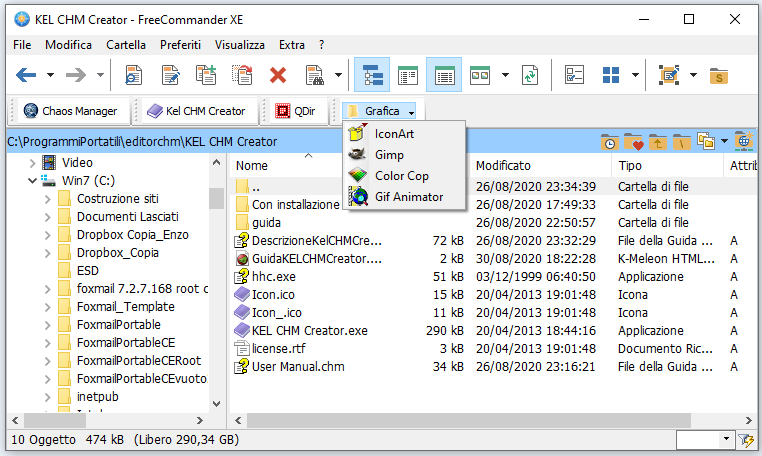Click the four-squares layout icon

click(x=611, y=75)
